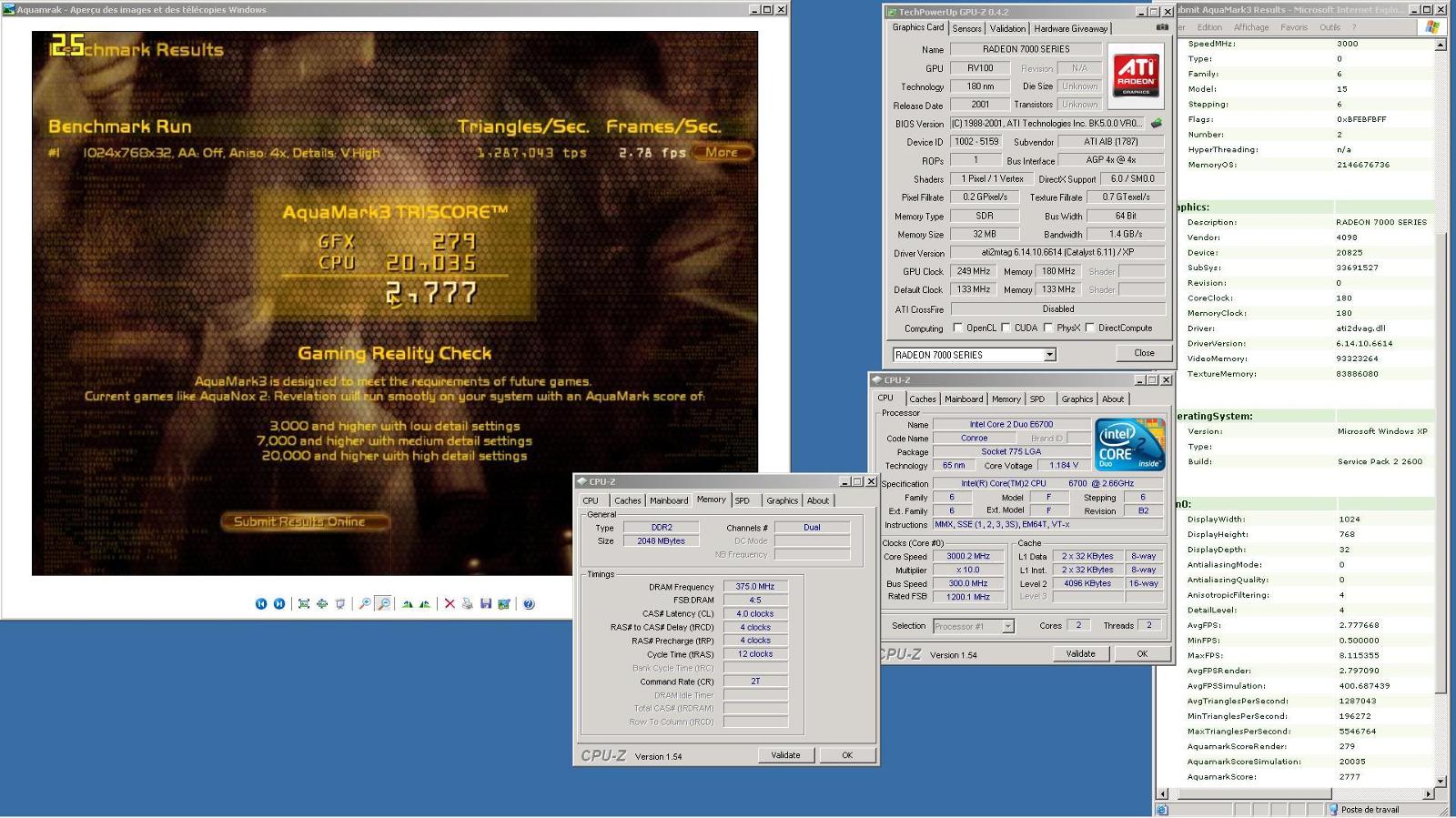The height and width of the screenshot is (818, 1456).
Task: Click the DRAM Frequency 375.0 MHz value
Action: (755, 587)
